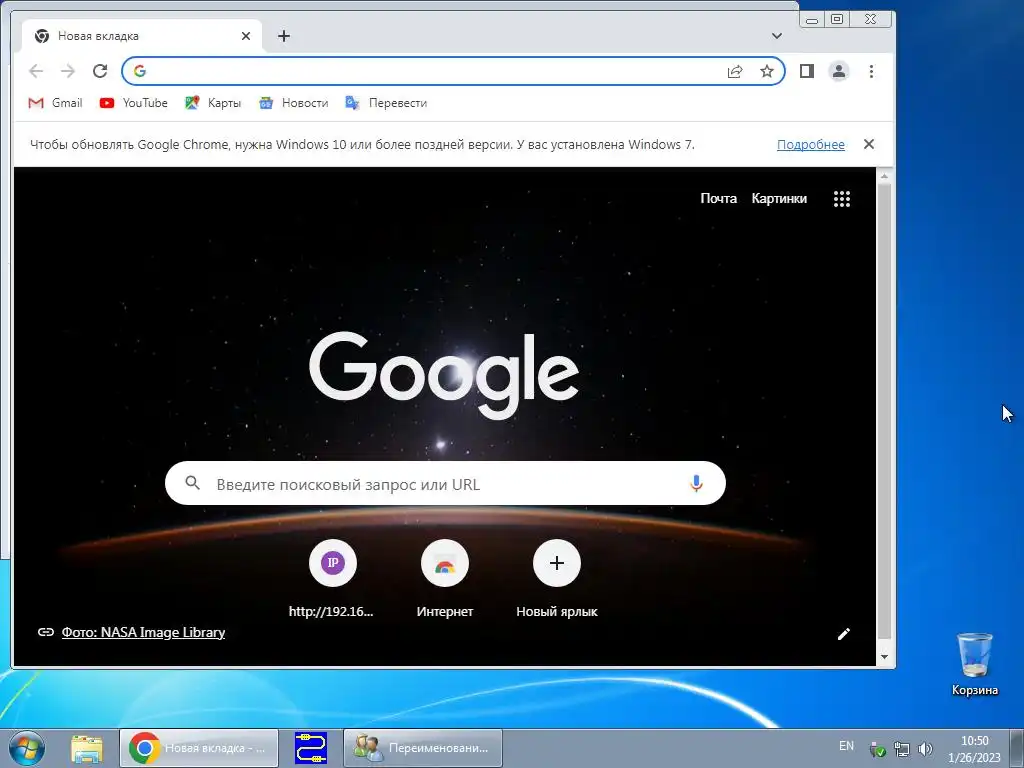Open the network tray icon

(x=901, y=749)
